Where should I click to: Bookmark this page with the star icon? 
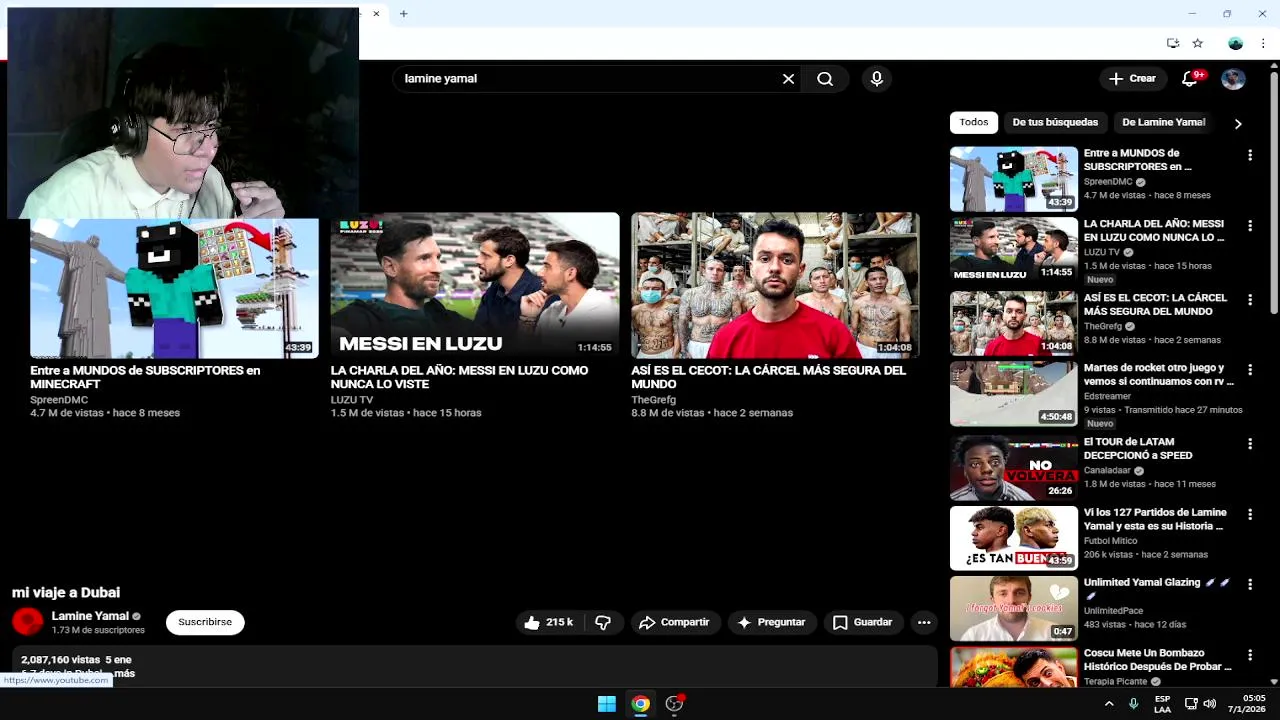pyautogui.click(x=1198, y=43)
